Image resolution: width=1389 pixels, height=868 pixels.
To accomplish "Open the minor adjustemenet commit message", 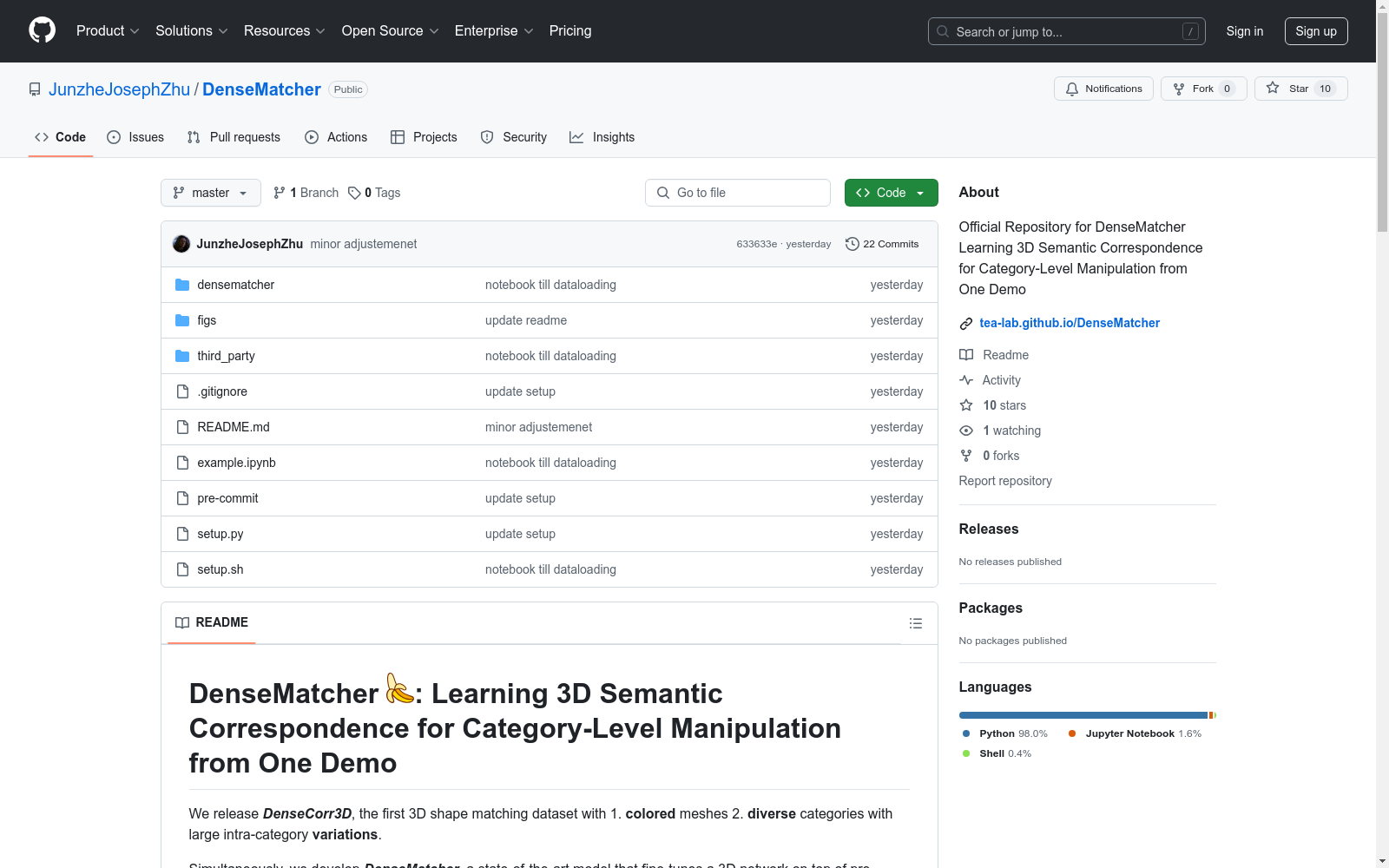I will 364,244.
